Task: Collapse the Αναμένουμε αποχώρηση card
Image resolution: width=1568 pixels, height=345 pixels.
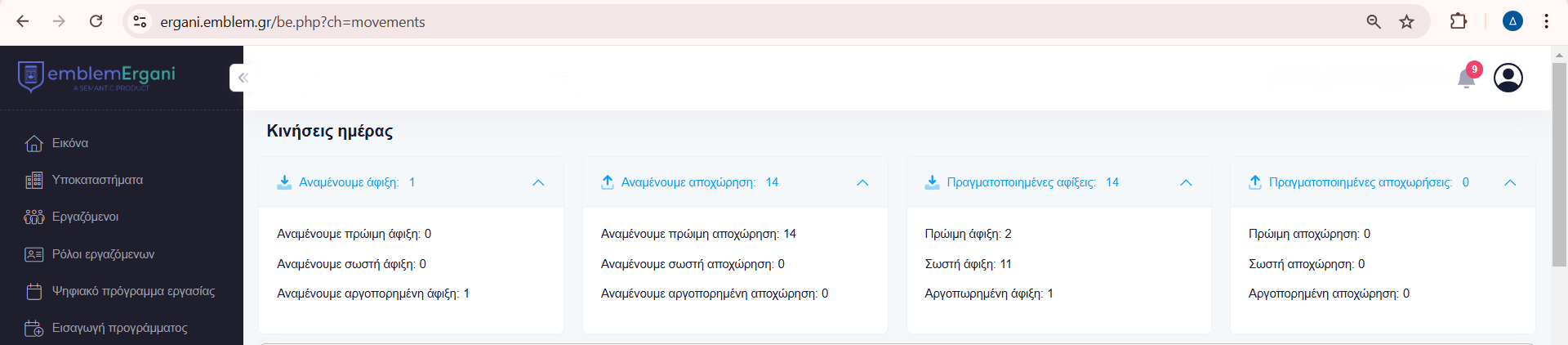Action: tap(862, 182)
